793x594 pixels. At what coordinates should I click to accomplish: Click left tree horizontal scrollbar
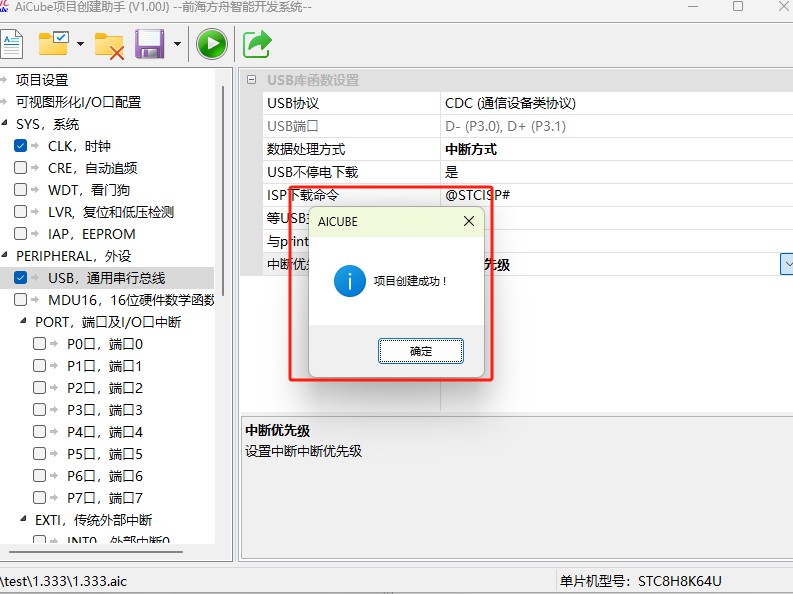96,552
